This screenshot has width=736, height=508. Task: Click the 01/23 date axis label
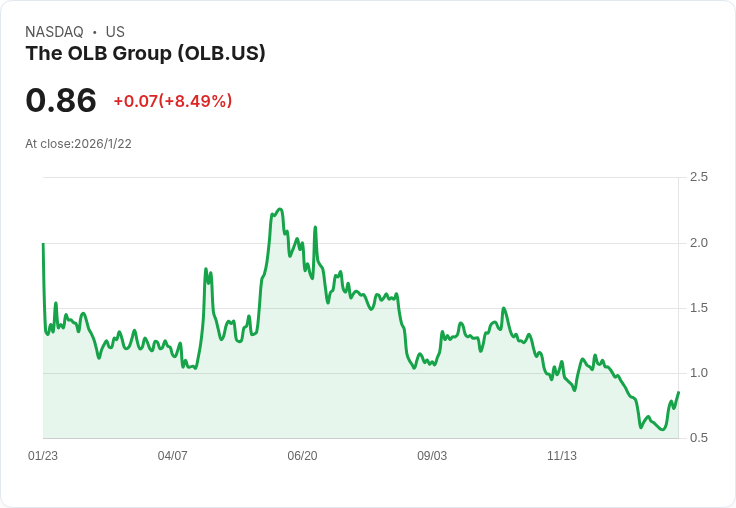point(43,456)
